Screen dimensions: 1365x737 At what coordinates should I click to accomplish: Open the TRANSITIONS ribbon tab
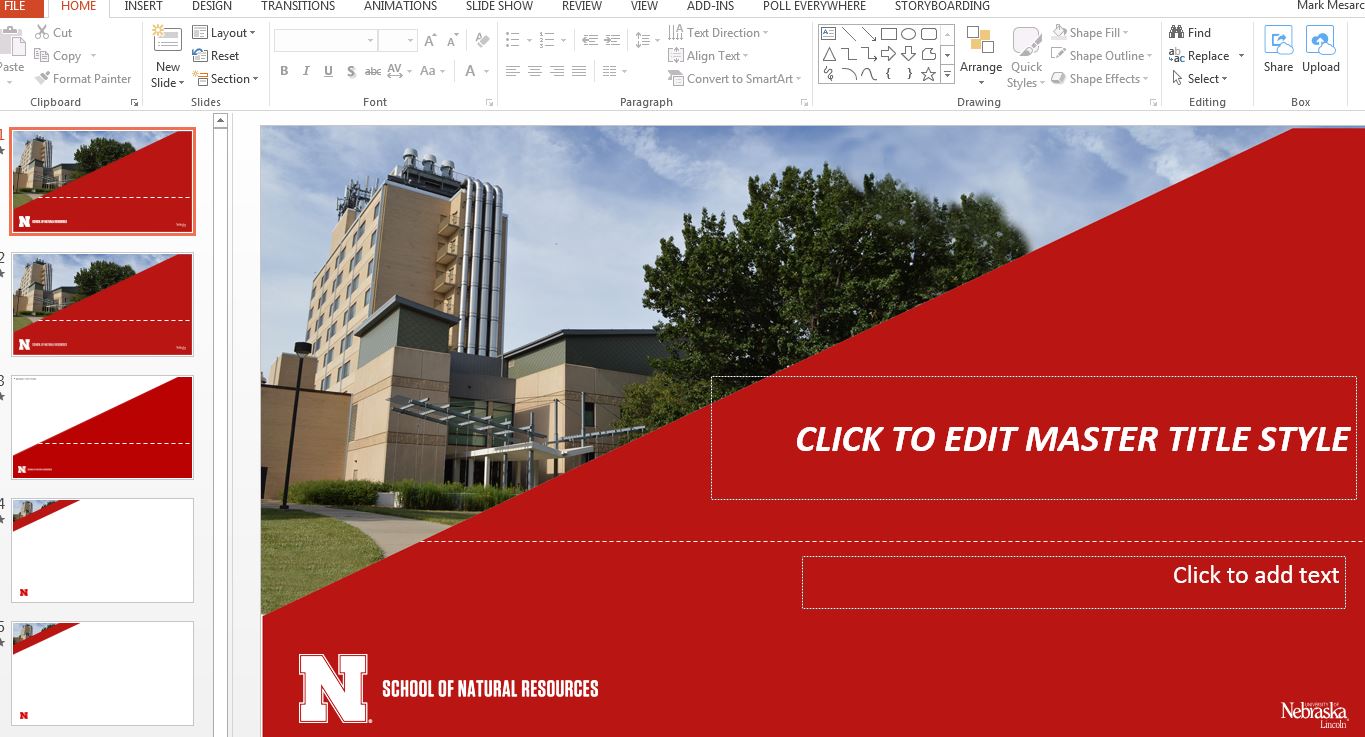[298, 6]
